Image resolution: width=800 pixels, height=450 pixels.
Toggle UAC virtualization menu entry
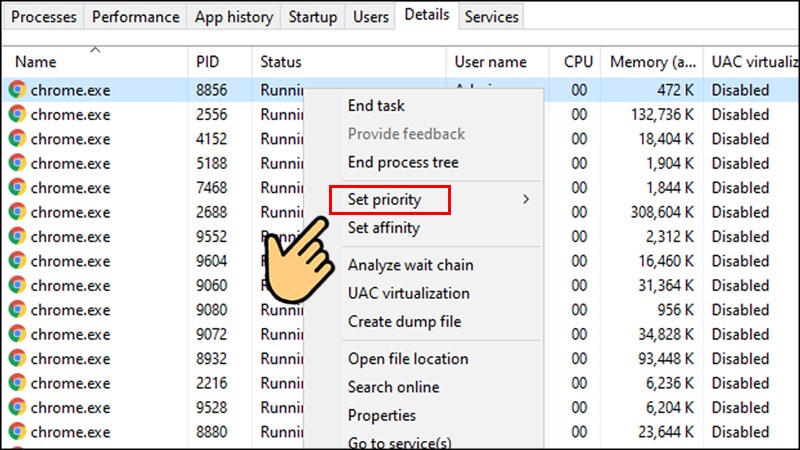409,293
